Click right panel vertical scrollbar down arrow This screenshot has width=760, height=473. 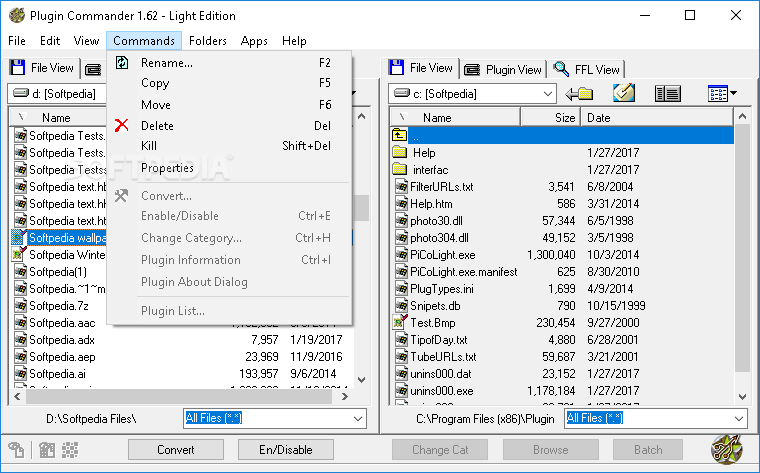click(x=743, y=396)
